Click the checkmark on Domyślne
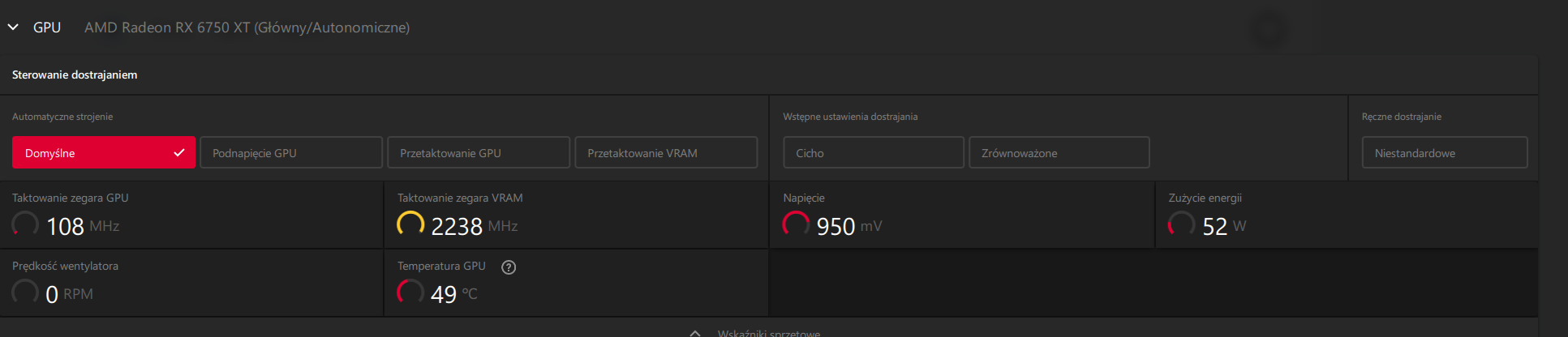Image resolution: width=1568 pixels, height=337 pixels. pyautogui.click(x=179, y=153)
